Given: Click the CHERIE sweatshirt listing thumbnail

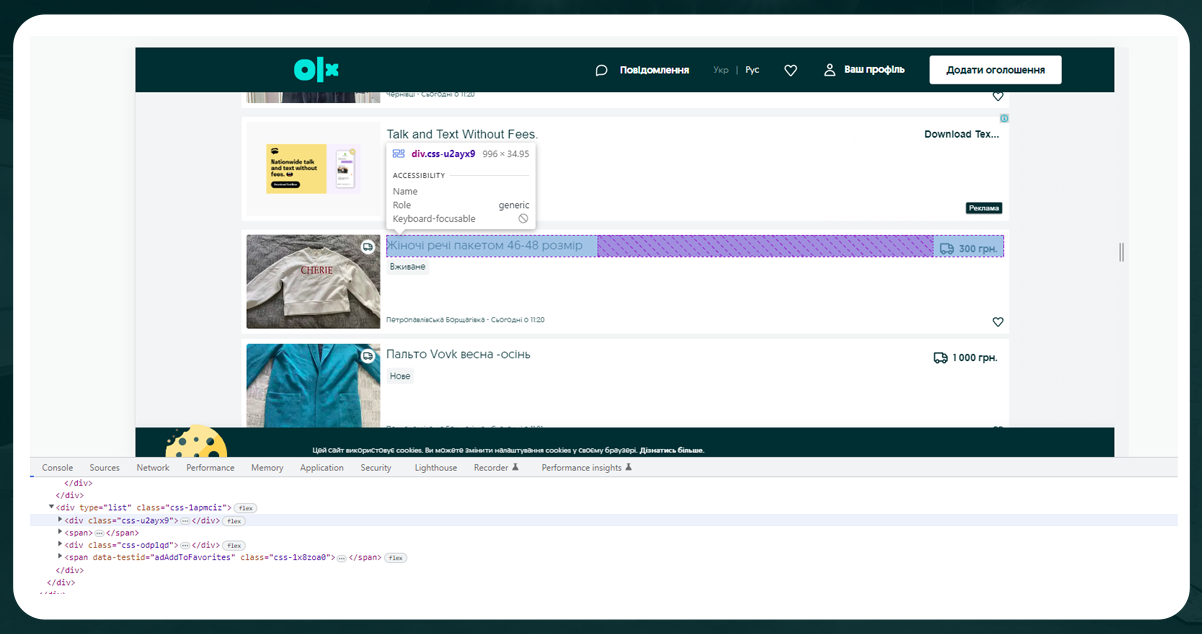Looking at the screenshot, I should [313, 281].
